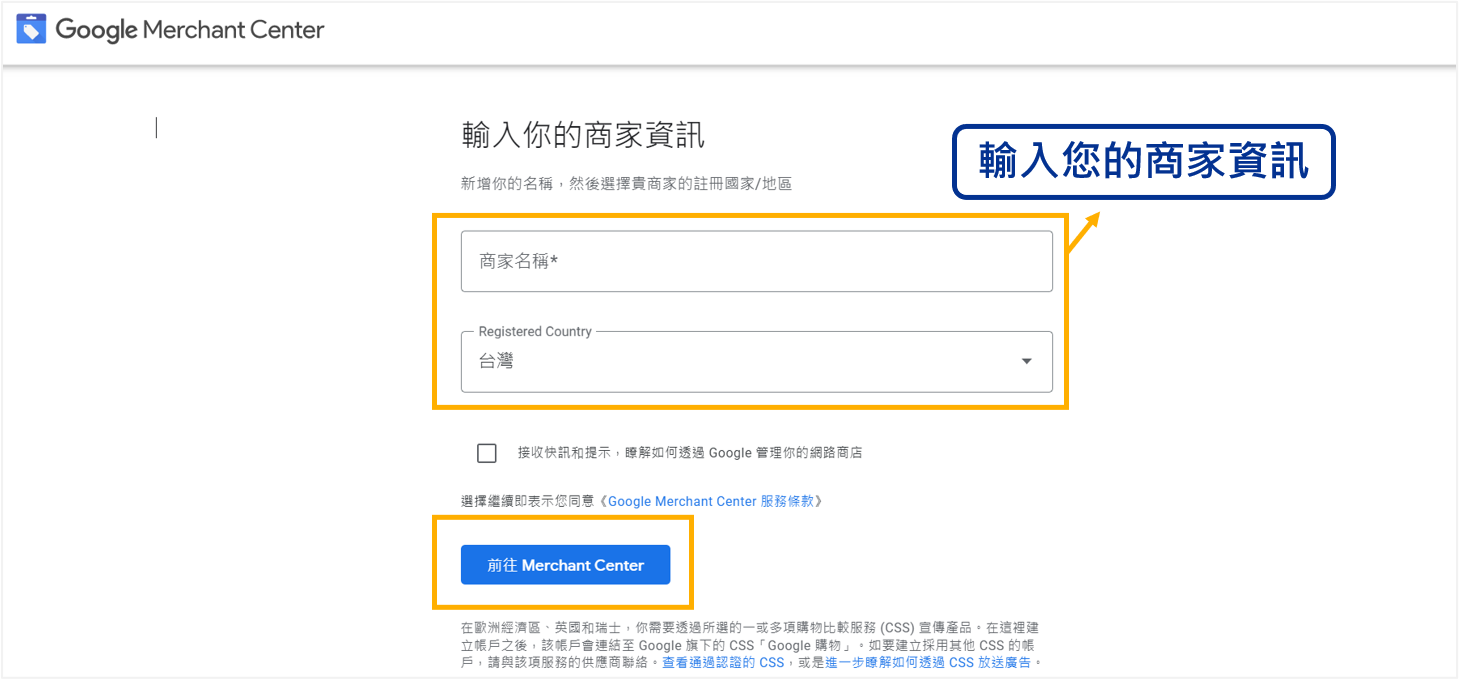This screenshot has height=679, width=1459.
Task: Click the 新增你的名稱 subtitle text
Action: 626,184
